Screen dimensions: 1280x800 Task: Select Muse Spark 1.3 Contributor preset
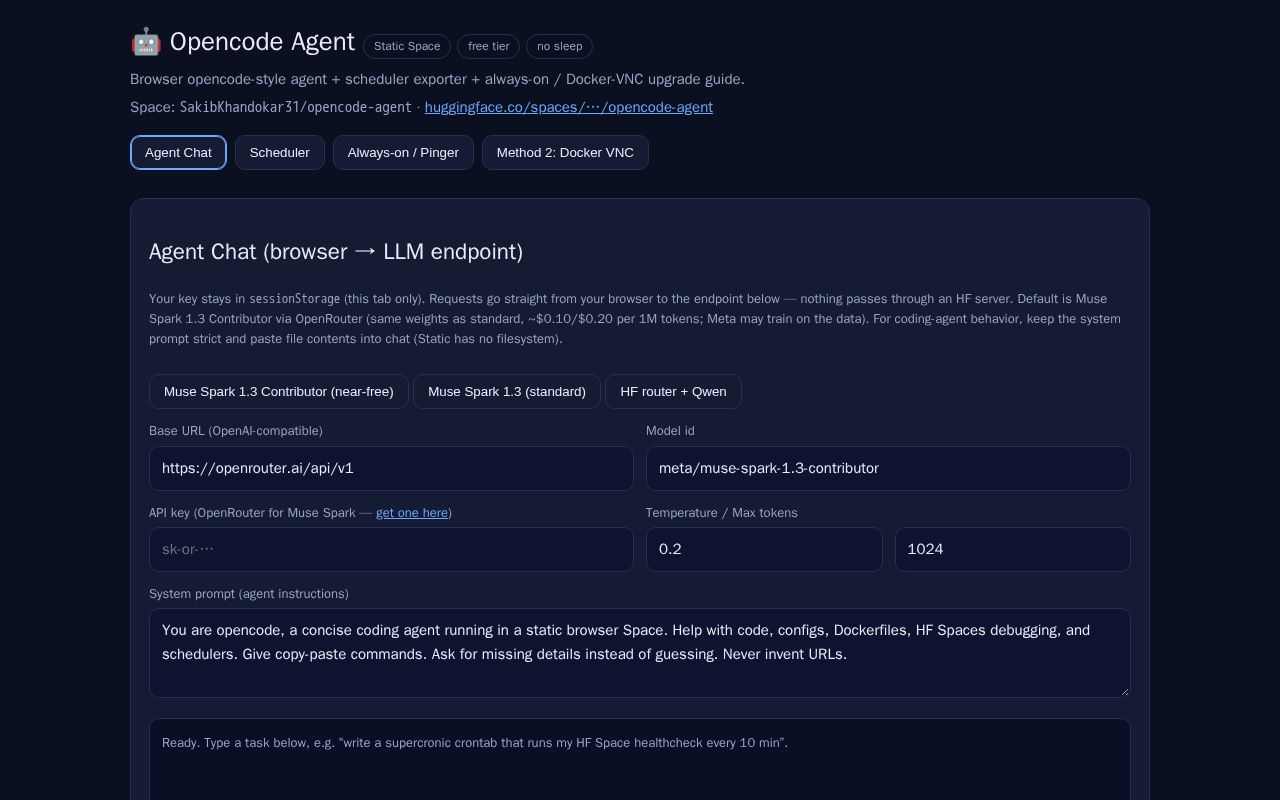click(x=279, y=392)
